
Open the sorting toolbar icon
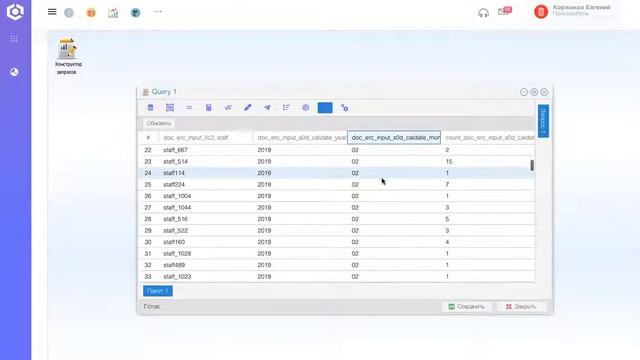[286, 108]
